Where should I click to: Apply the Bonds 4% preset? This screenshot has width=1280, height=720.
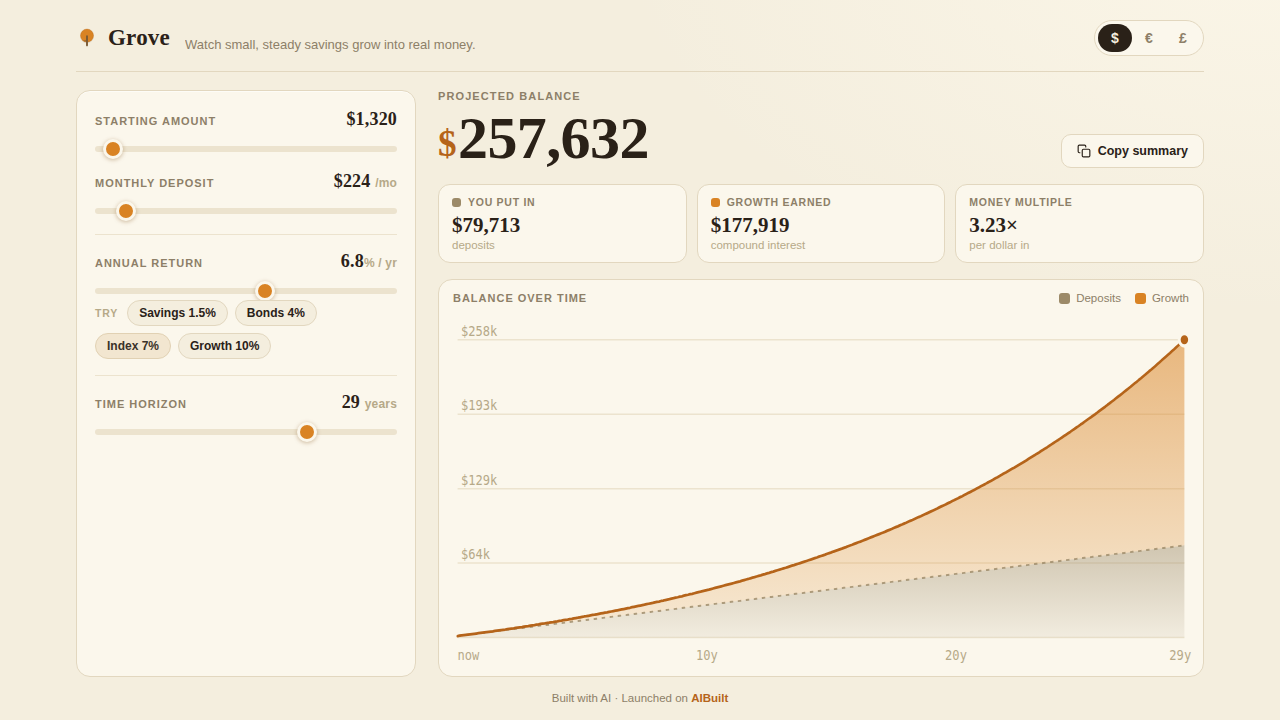276,313
